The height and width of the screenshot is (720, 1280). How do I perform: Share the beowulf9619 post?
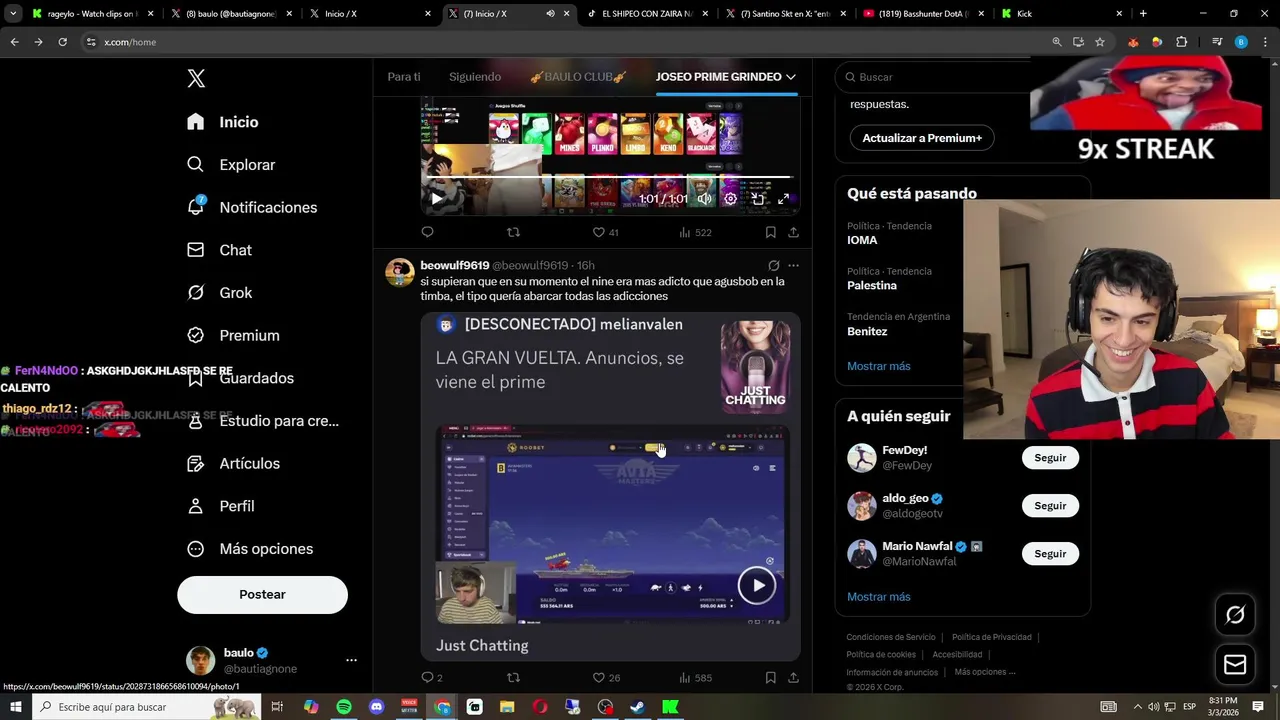tap(793, 677)
